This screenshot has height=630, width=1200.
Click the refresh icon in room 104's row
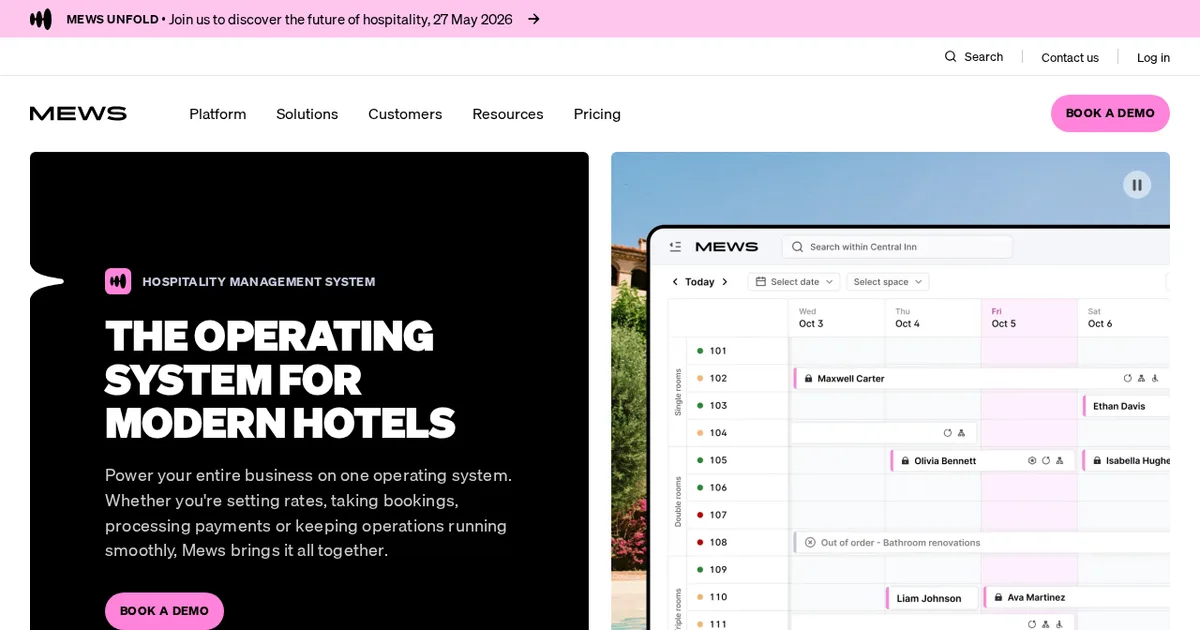(x=948, y=433)
